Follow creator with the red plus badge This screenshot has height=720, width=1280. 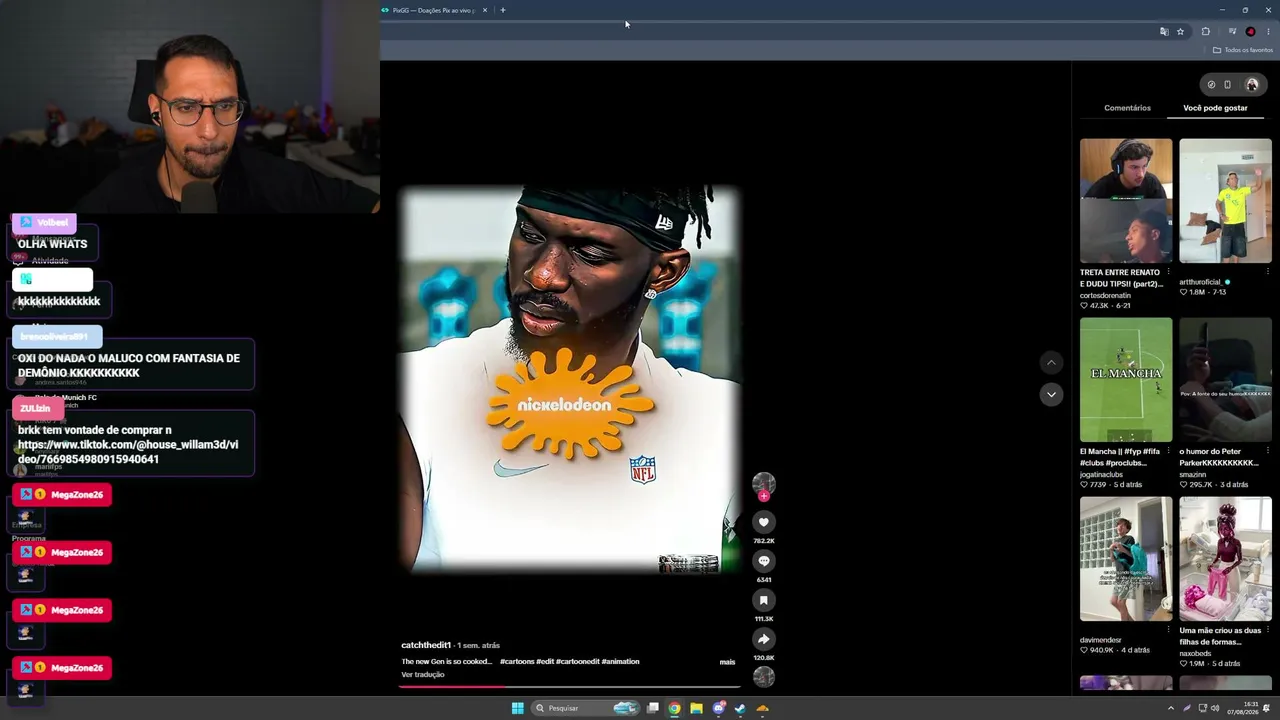point(764,496)
